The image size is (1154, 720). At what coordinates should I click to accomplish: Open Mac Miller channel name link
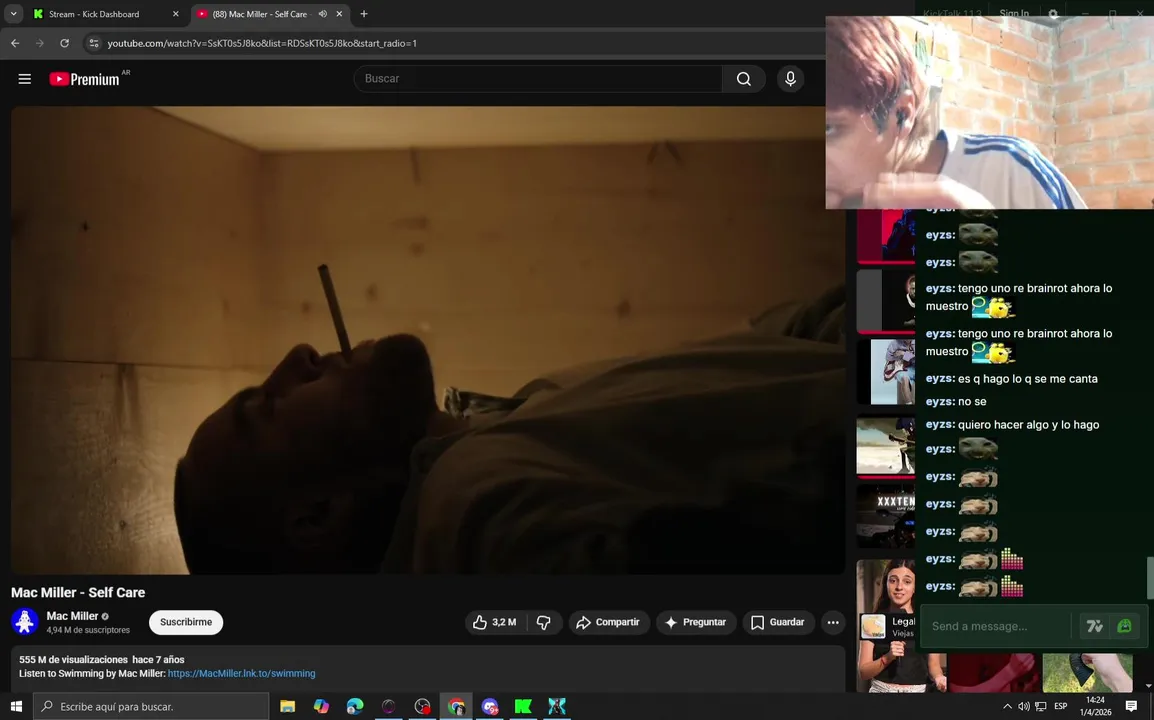[x=72, y=616]
